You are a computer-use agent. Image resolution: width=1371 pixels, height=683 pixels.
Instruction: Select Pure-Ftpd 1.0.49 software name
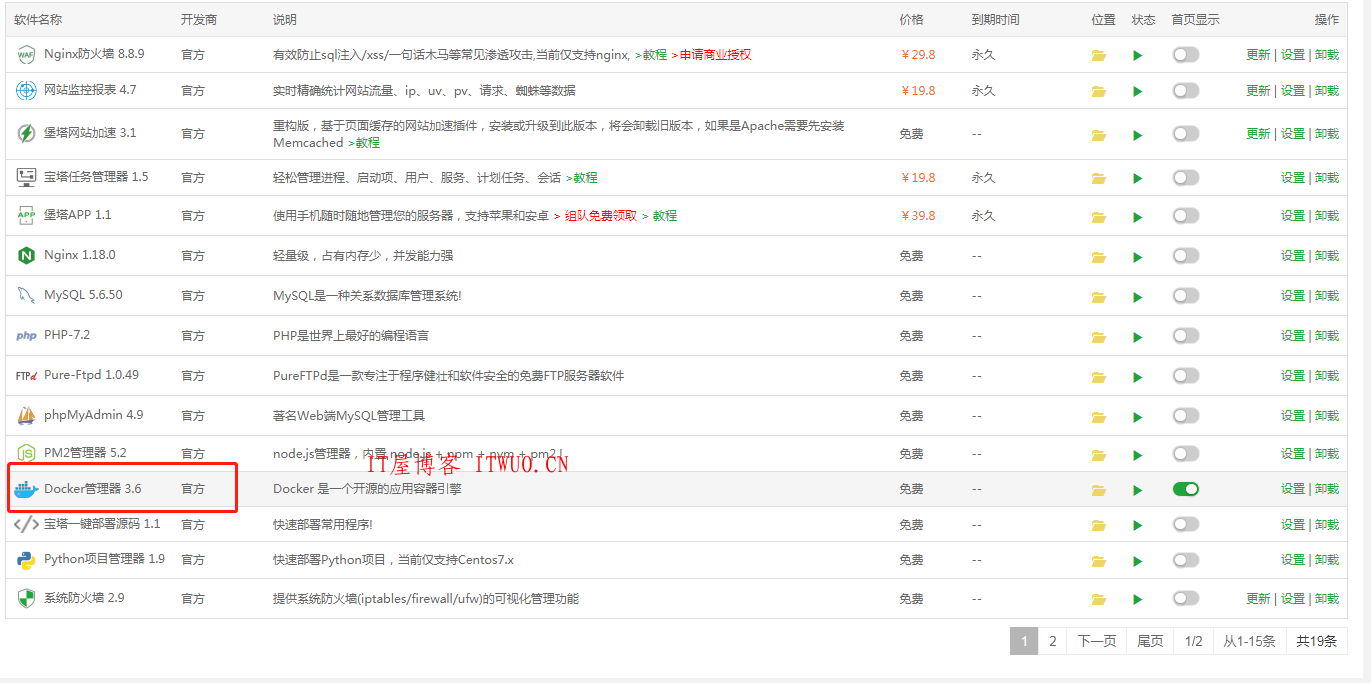click(x=91, y=376)
